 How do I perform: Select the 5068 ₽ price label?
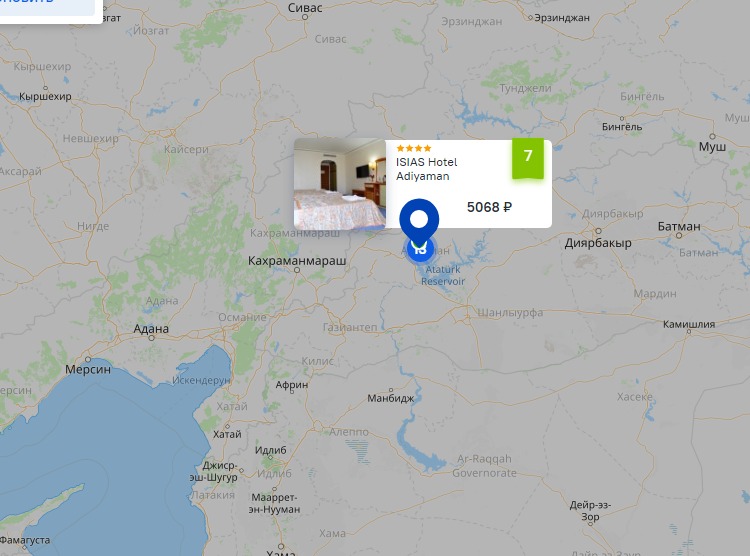click(489, 207)
